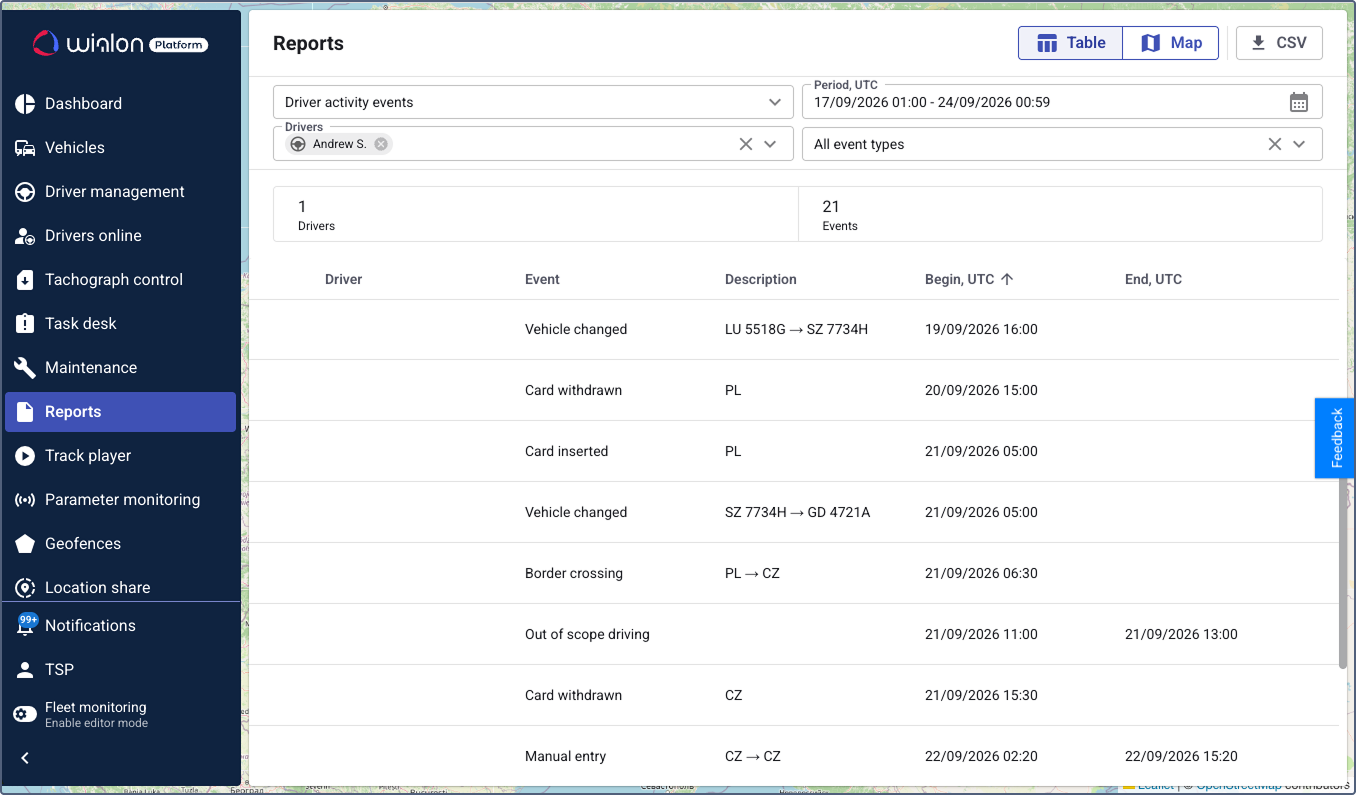Click the Notifications bell icon
The height and width of the screenshot is (795, 1356).
(26, 626)
